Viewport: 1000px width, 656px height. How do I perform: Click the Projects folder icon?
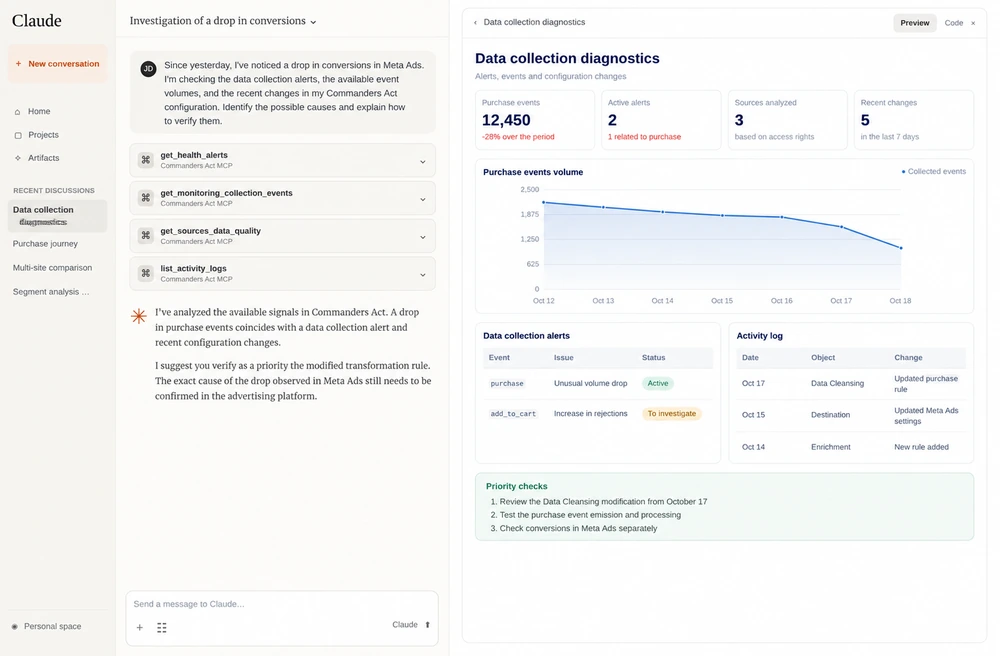pyautogui.click(x=18, y=135)
